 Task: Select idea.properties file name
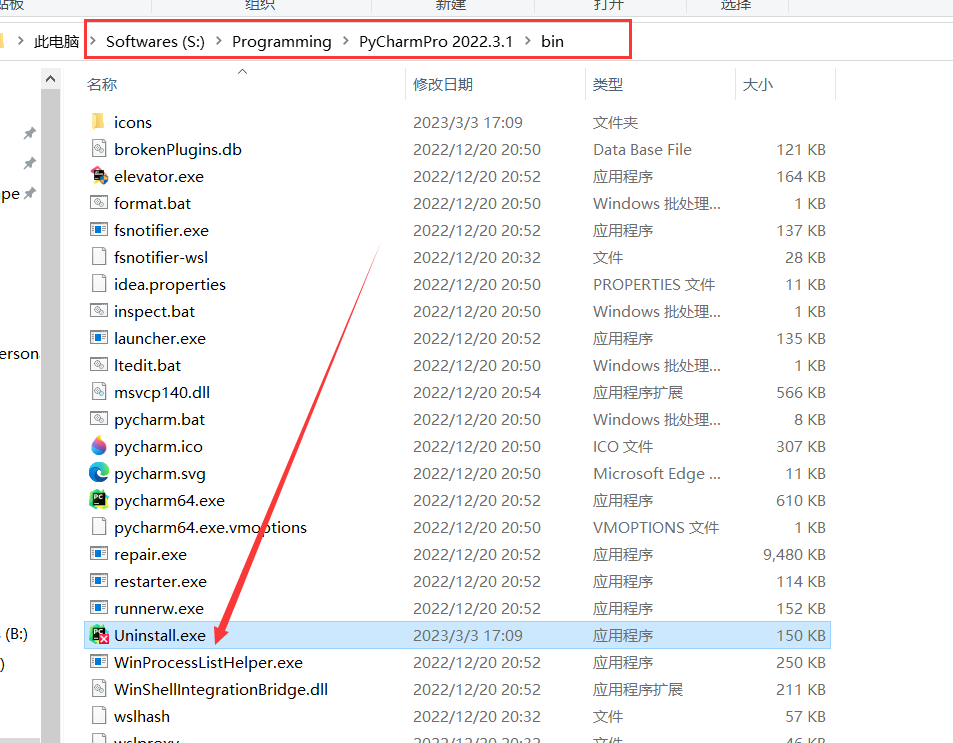170,285
